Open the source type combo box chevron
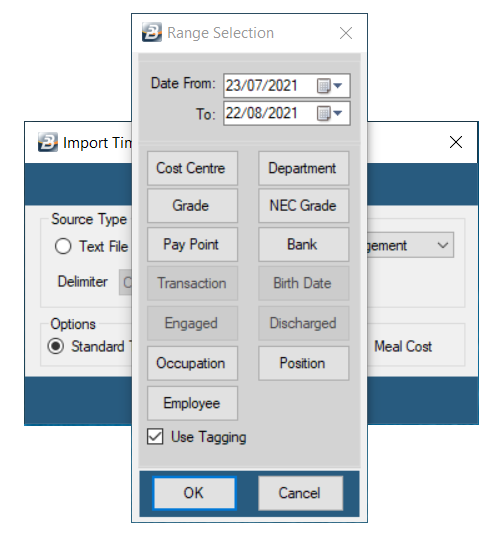Screen dimensions: 494x534 [443, 245]
